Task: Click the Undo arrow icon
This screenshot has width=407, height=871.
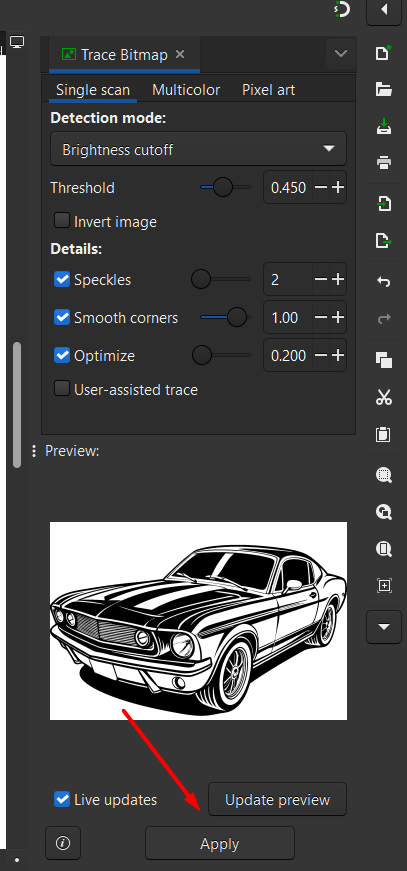Action: click(384, 282)
